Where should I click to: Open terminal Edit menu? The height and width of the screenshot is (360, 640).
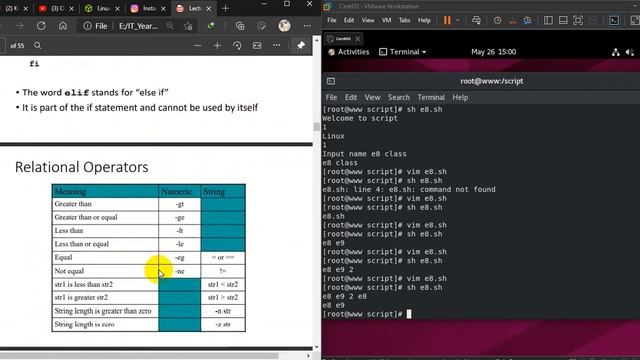351,97
